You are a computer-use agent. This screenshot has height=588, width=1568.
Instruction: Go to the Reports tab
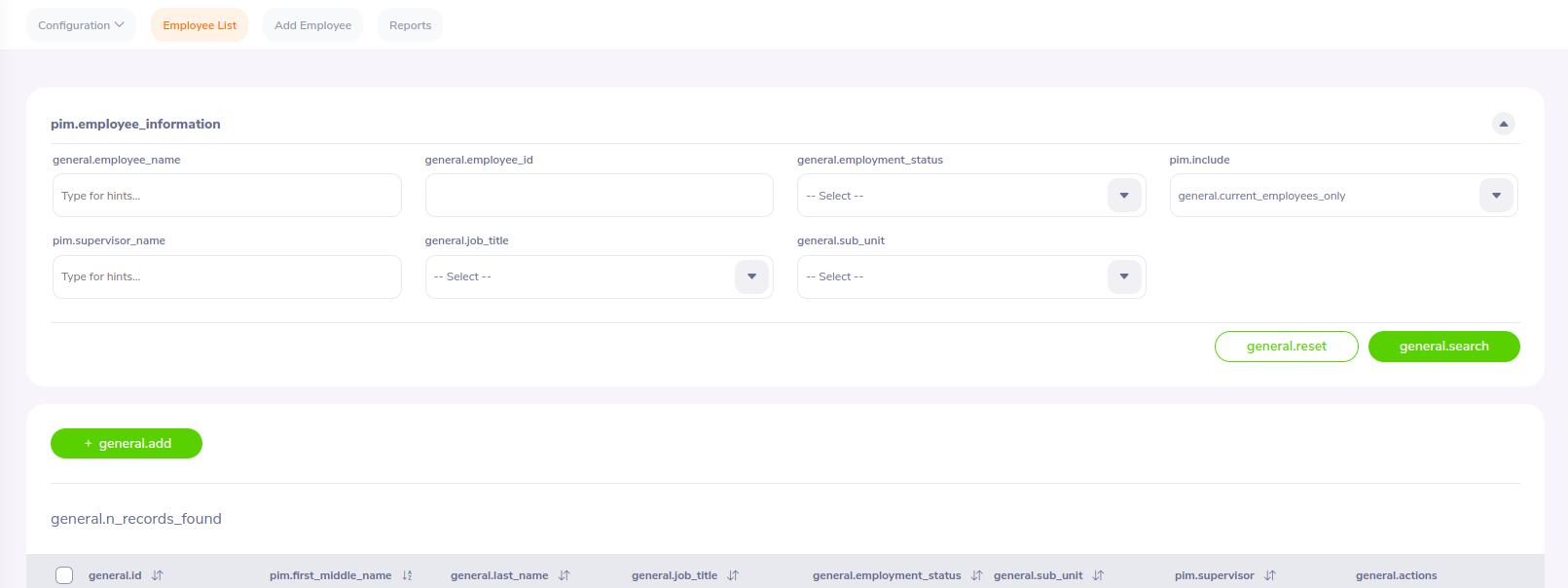[410, 25]
